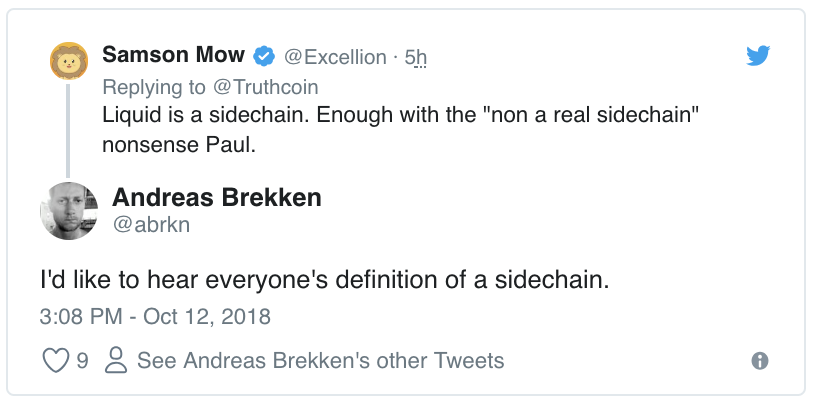Open Samson Mow's lion avatar

click(68, 64)
